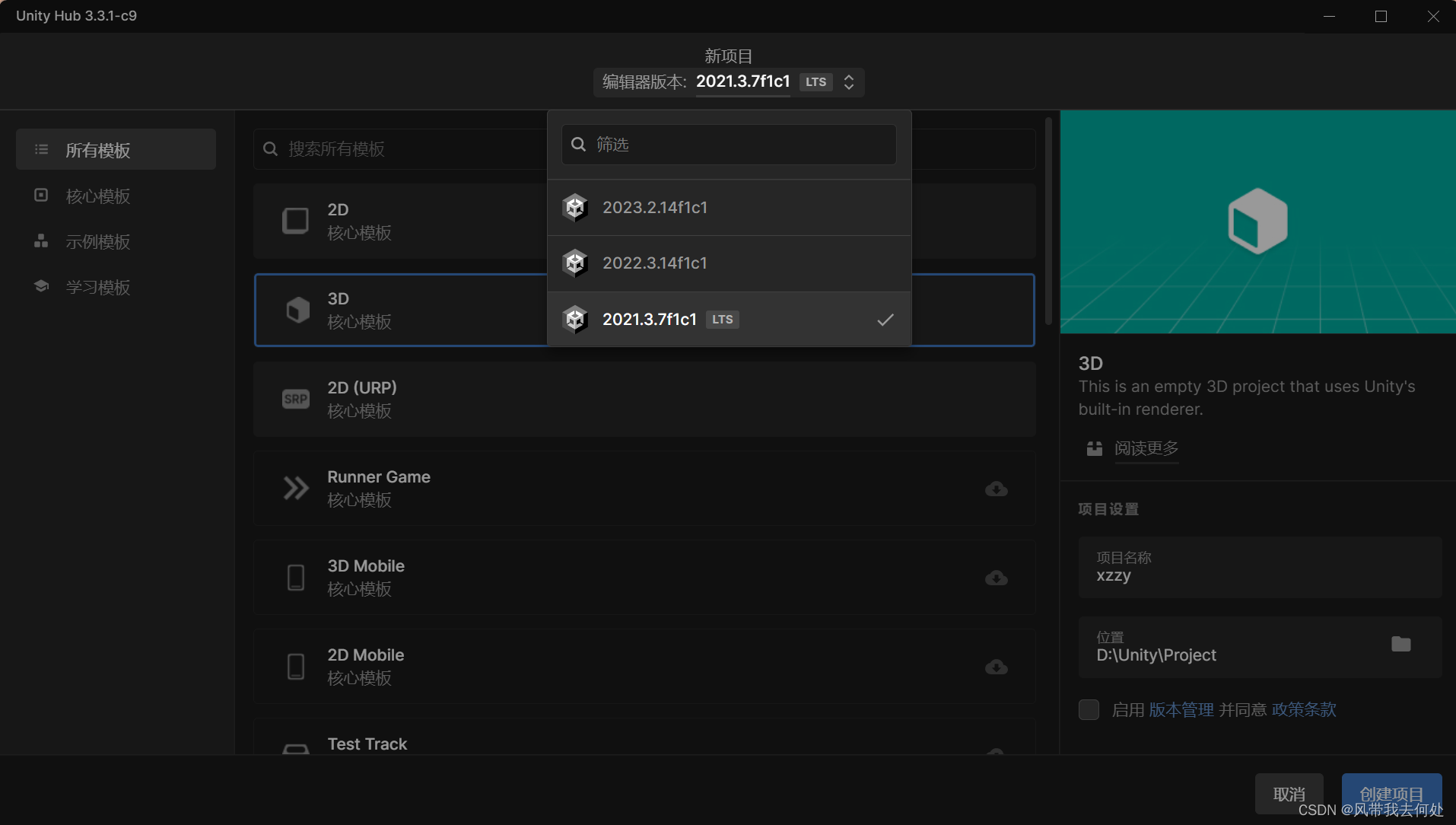Select the 2D core template icon
Viewport: 1456px width, 825px height.
(295, 221)
